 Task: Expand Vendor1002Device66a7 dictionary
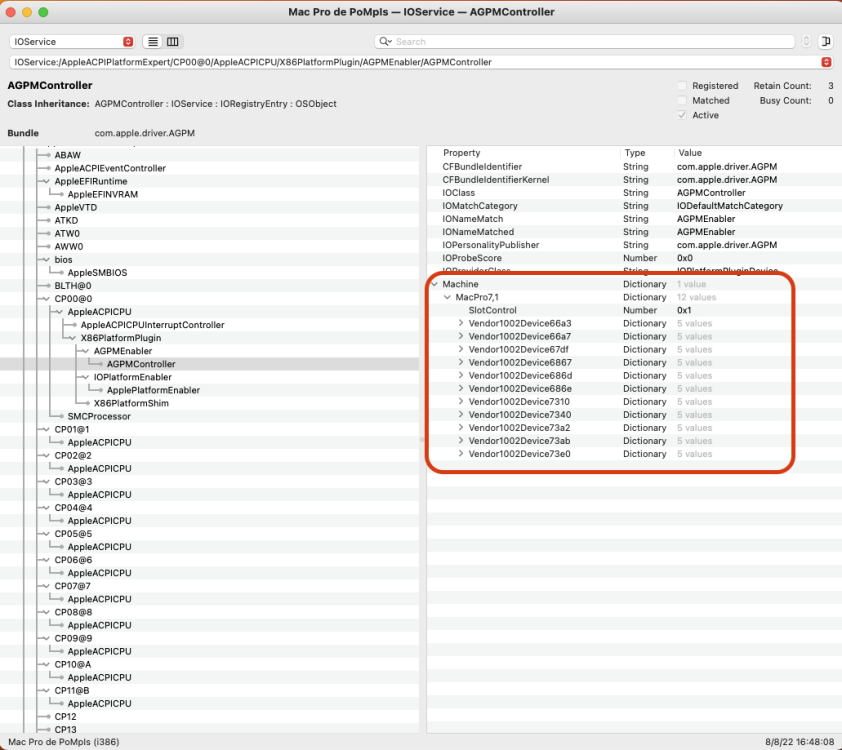pos(461,336)
